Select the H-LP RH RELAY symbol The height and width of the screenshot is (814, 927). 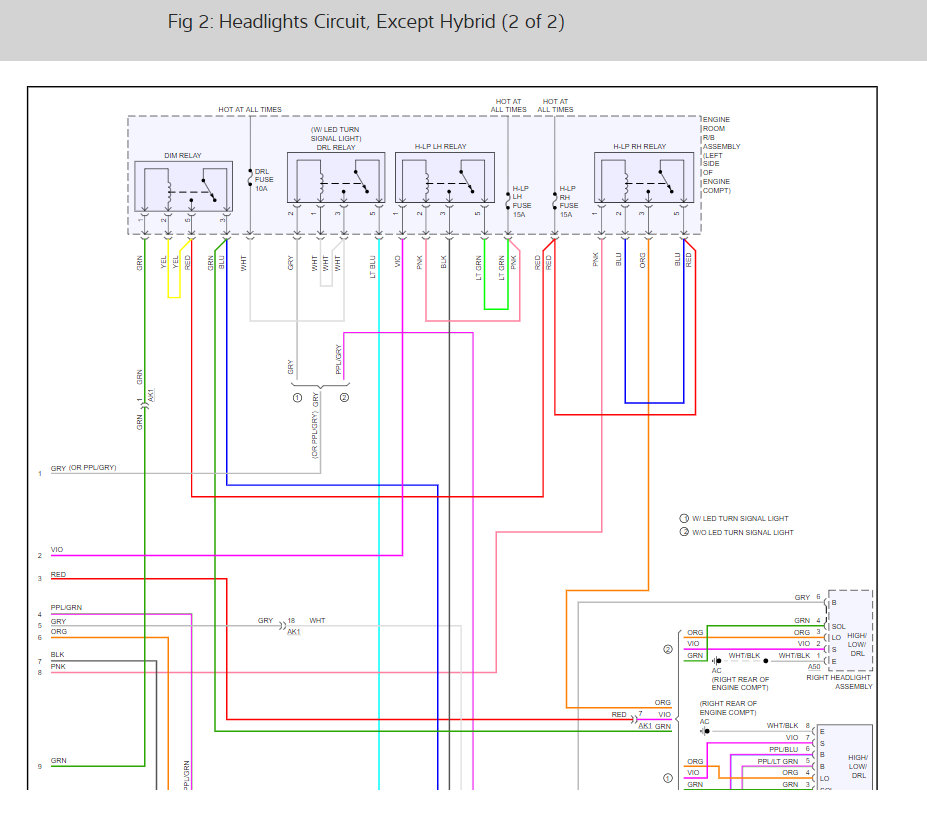click(644, 177)
